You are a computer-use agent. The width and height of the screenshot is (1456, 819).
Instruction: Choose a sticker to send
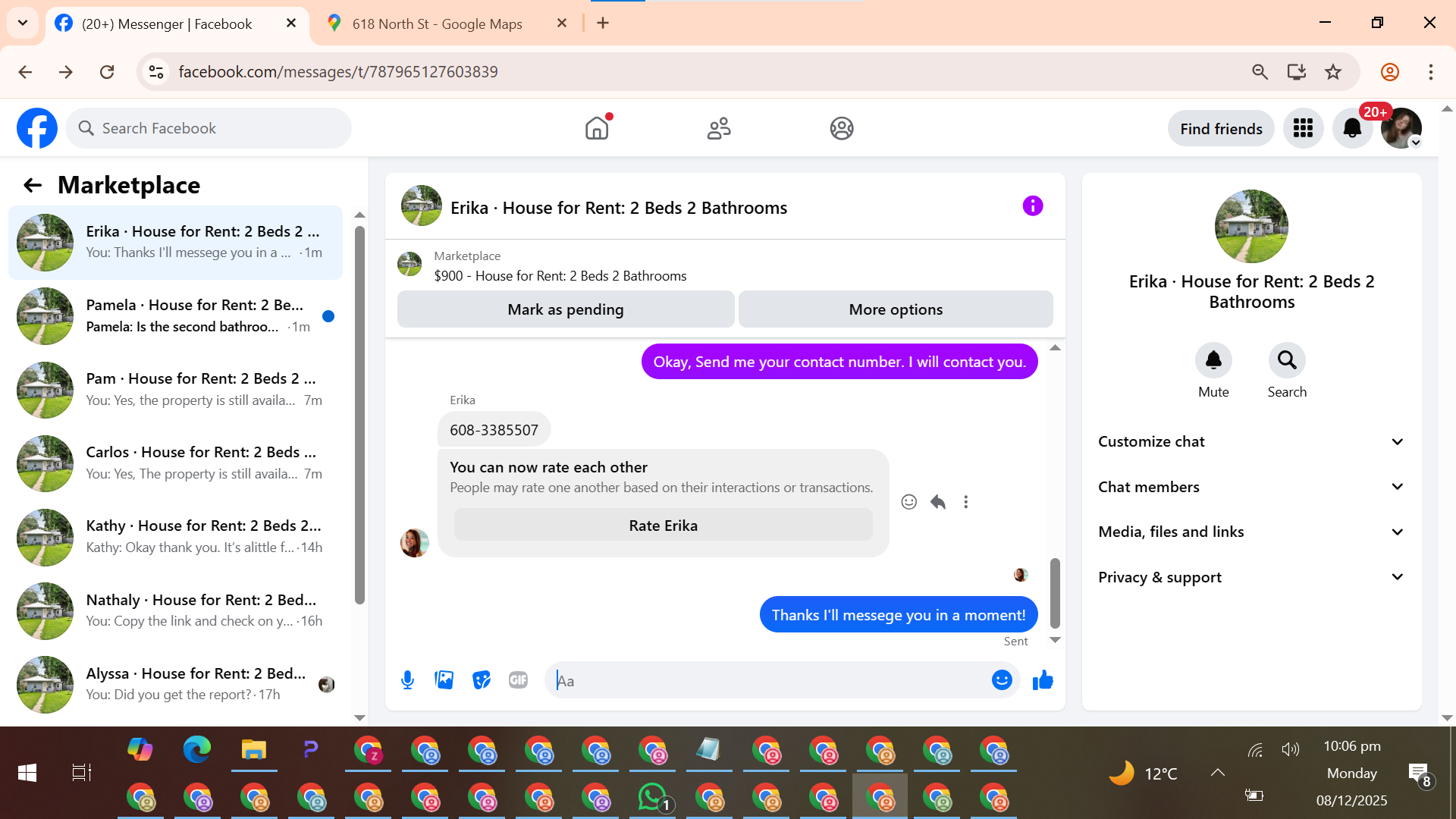pos(482,680)
